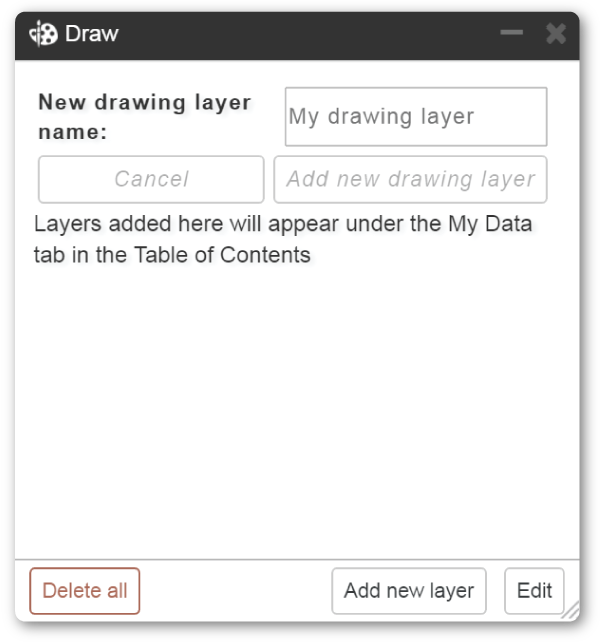Screen dimensions: 600x642
Task: Click the empty dark title bar area
Action: [x=307, y=35]
